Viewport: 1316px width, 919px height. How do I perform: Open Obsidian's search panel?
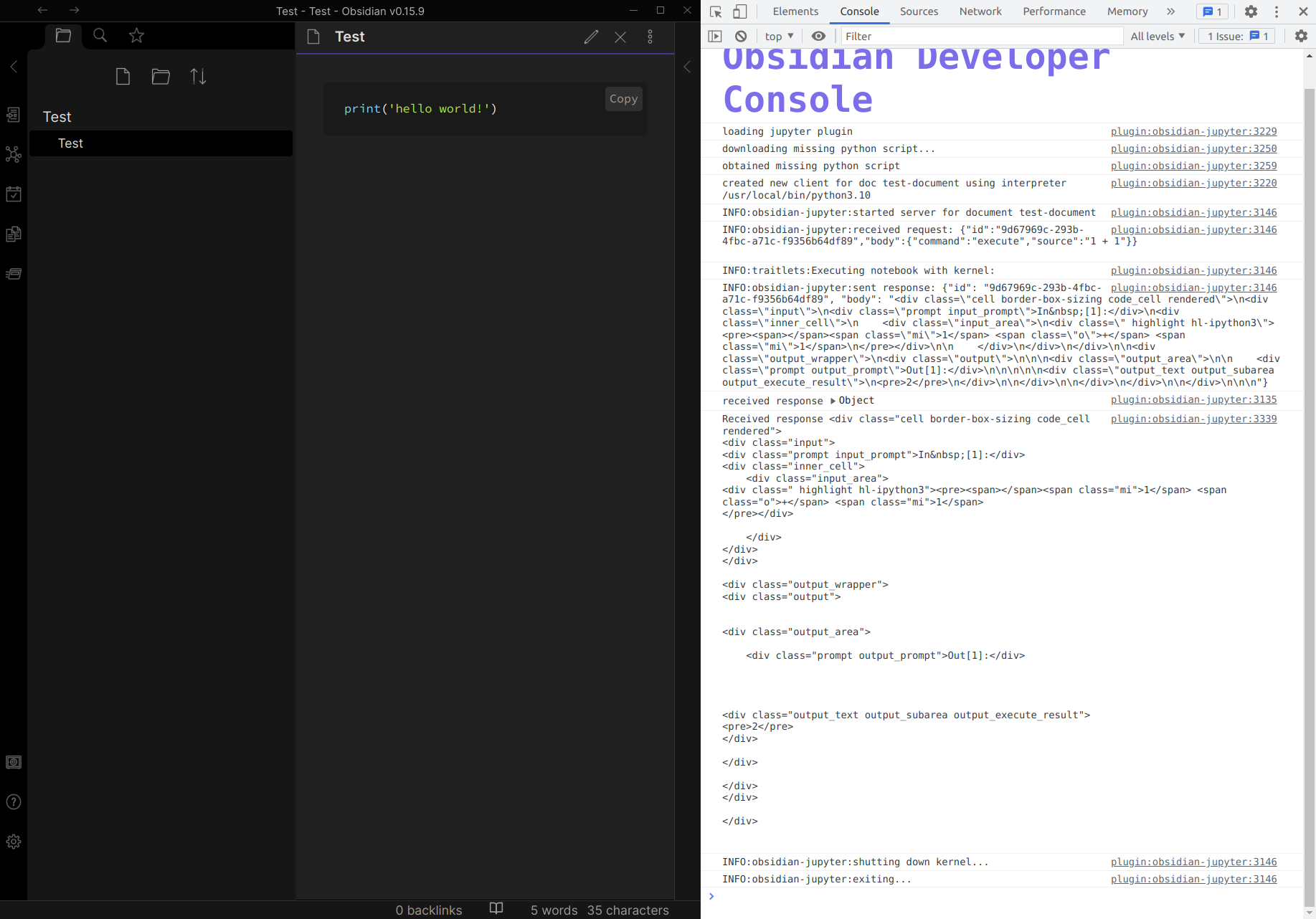tap(100, 35)
